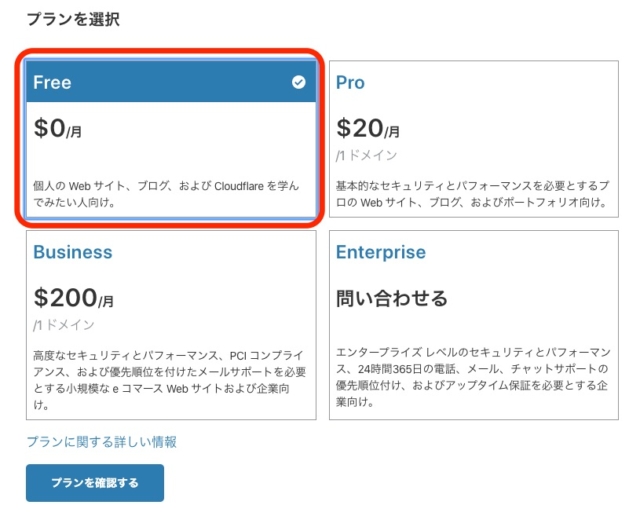Click the プランを確認する button
This screenshot has width=640, height=516.
click(95, 483)
